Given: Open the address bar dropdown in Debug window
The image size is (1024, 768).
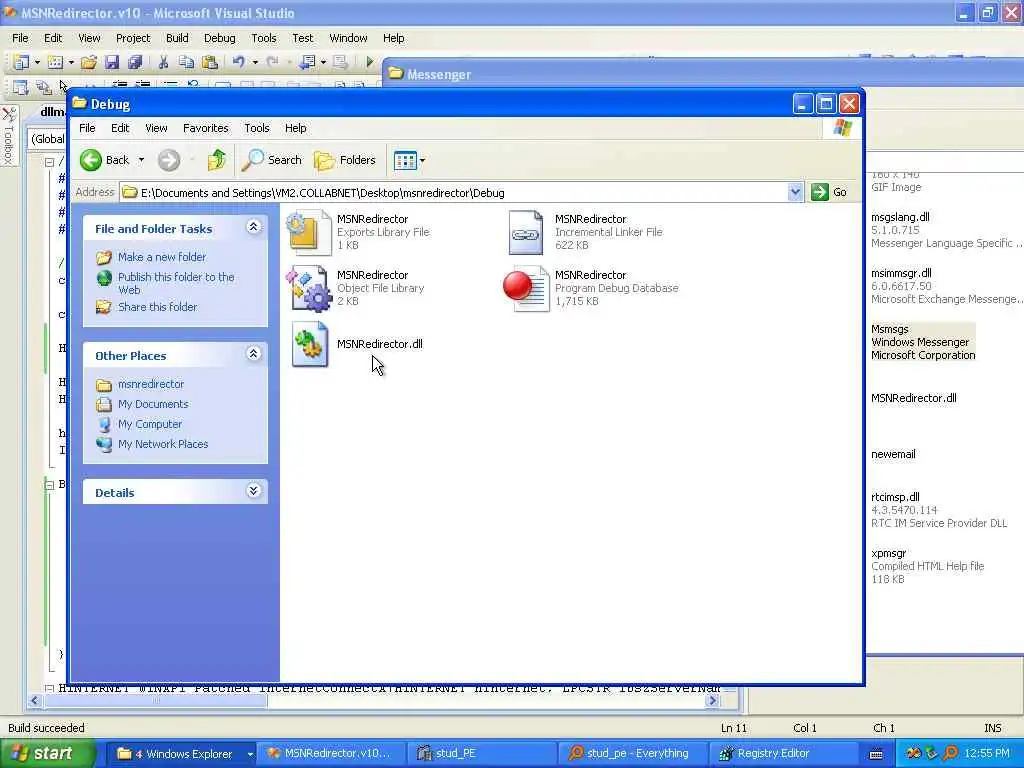Looking at the screenshot, I should pyautogui.click(x=795, y=192).
